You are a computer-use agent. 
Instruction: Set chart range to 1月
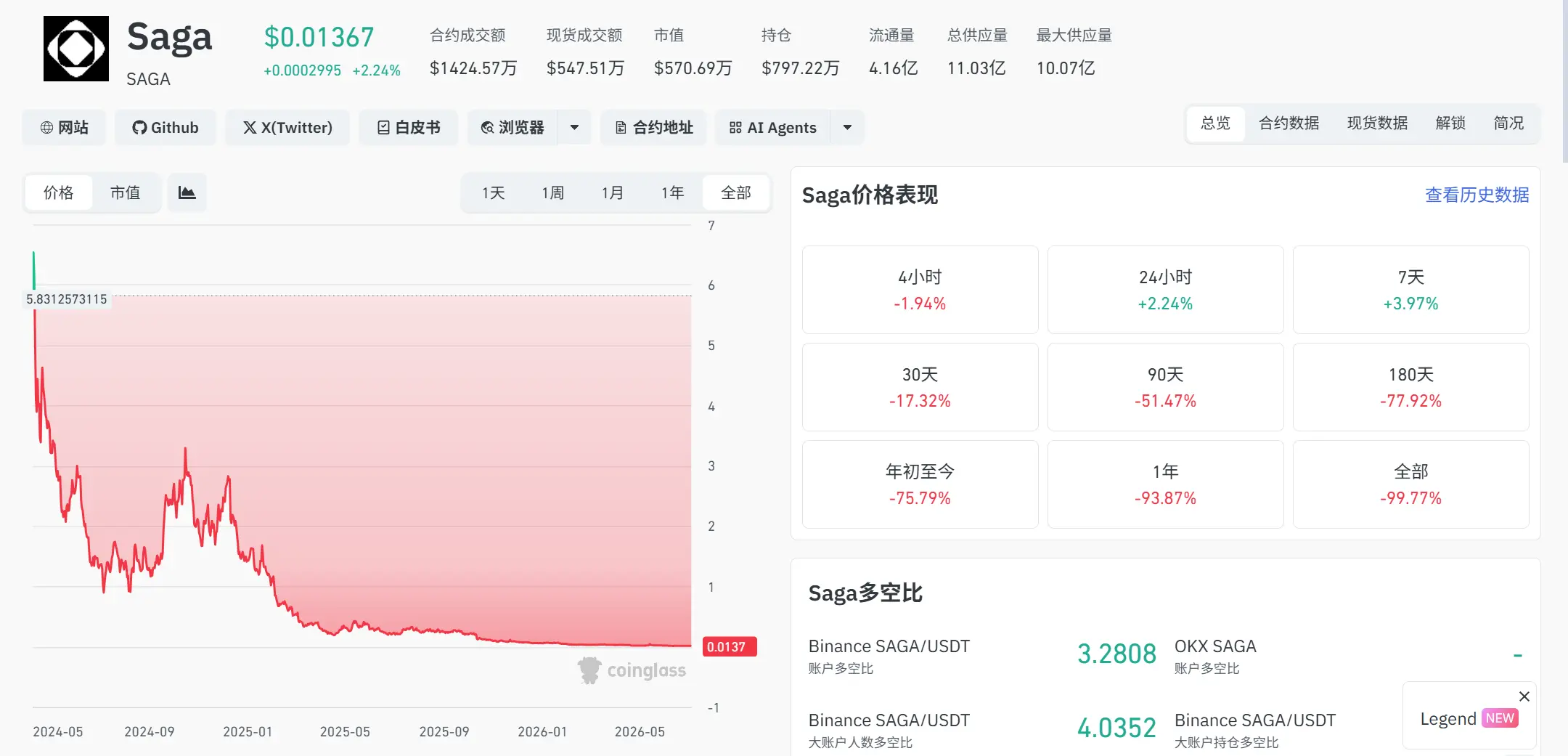click(x=613, y=192)
